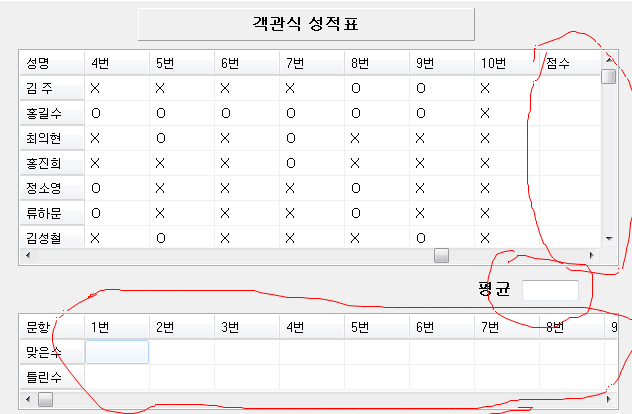The height and width of the screenshot is (414, 632).
Task: Select the 3번 column header in the bottom grid
Action: (x=247, y=327)
